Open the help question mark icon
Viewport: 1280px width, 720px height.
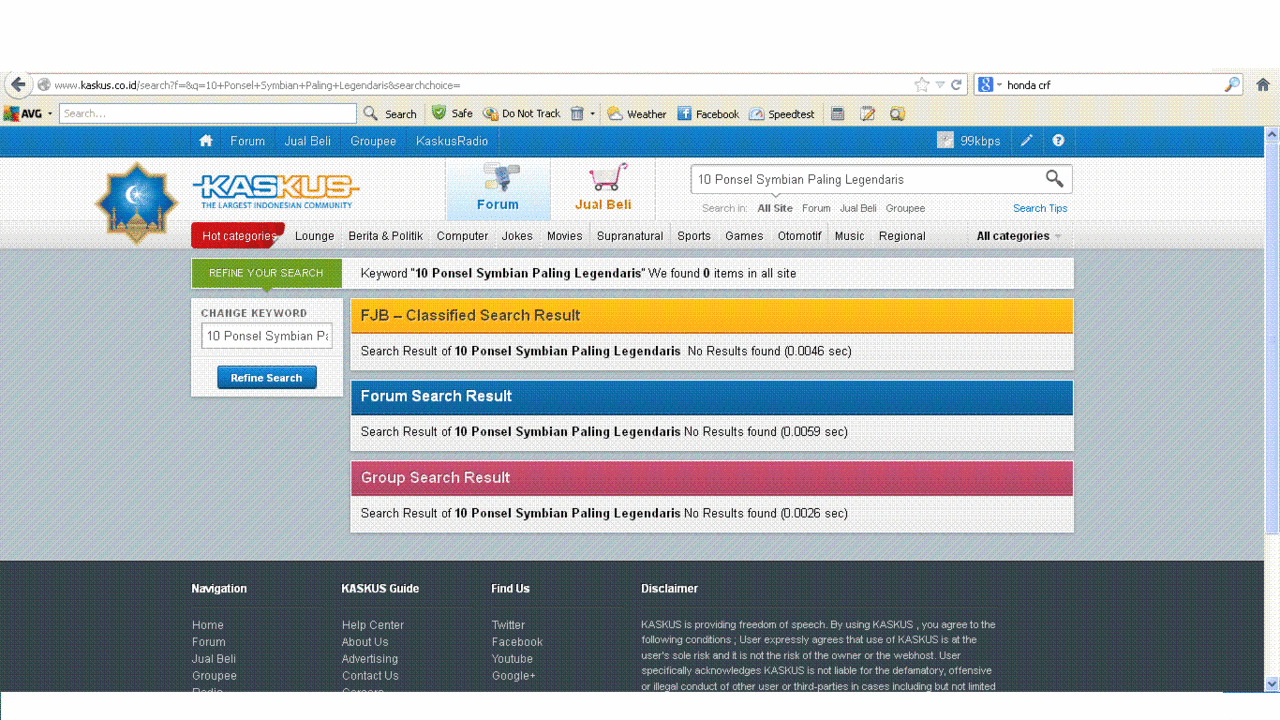click(1058, 141)
